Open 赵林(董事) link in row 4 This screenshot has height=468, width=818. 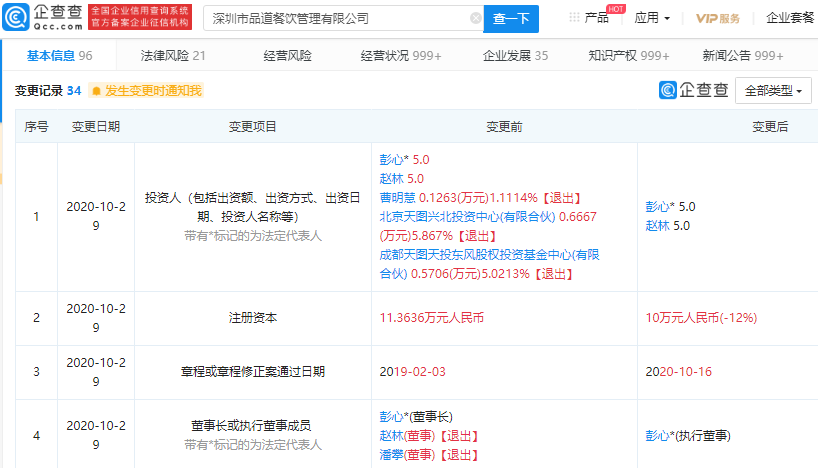coord(407,436)
